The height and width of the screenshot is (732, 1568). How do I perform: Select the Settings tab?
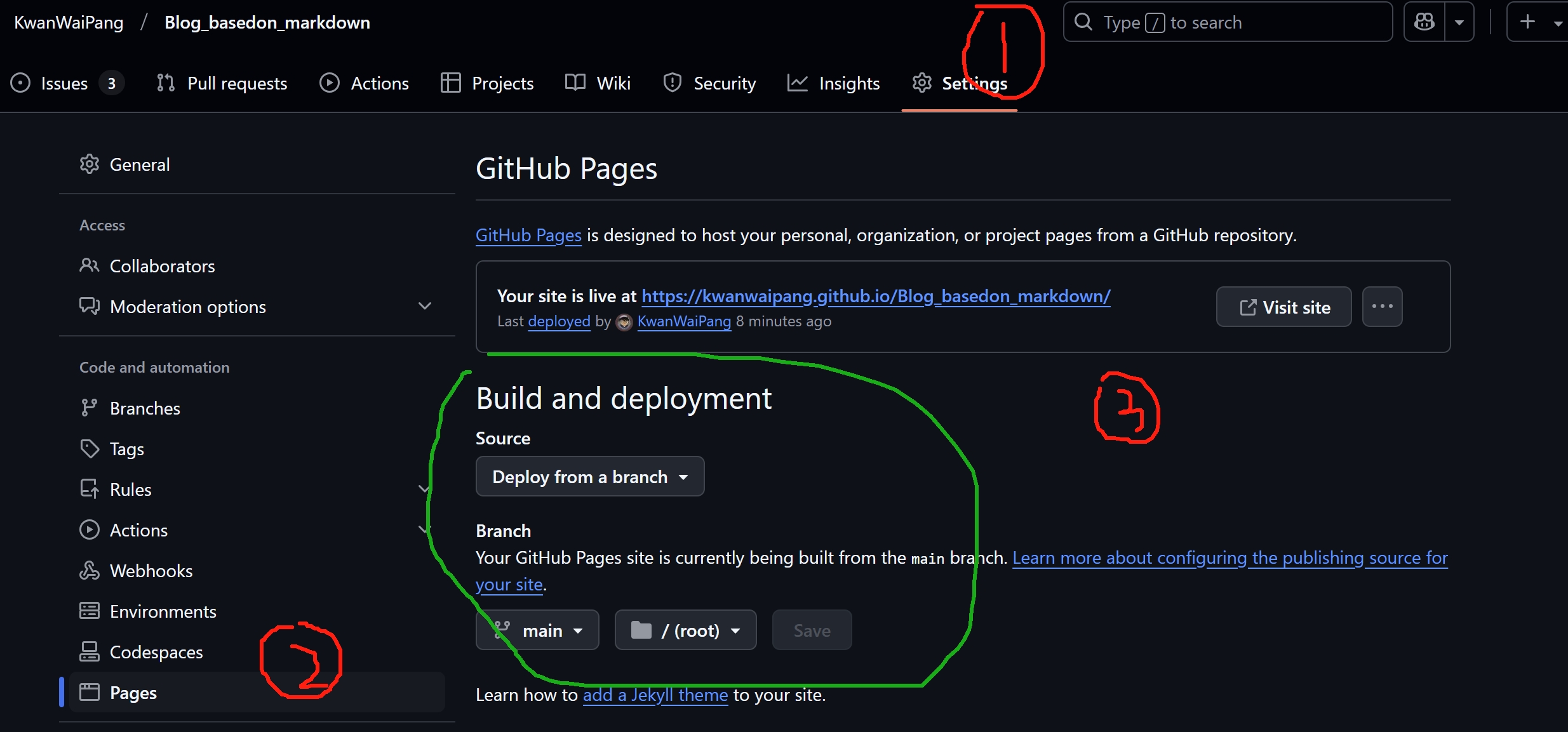[960, 83]
